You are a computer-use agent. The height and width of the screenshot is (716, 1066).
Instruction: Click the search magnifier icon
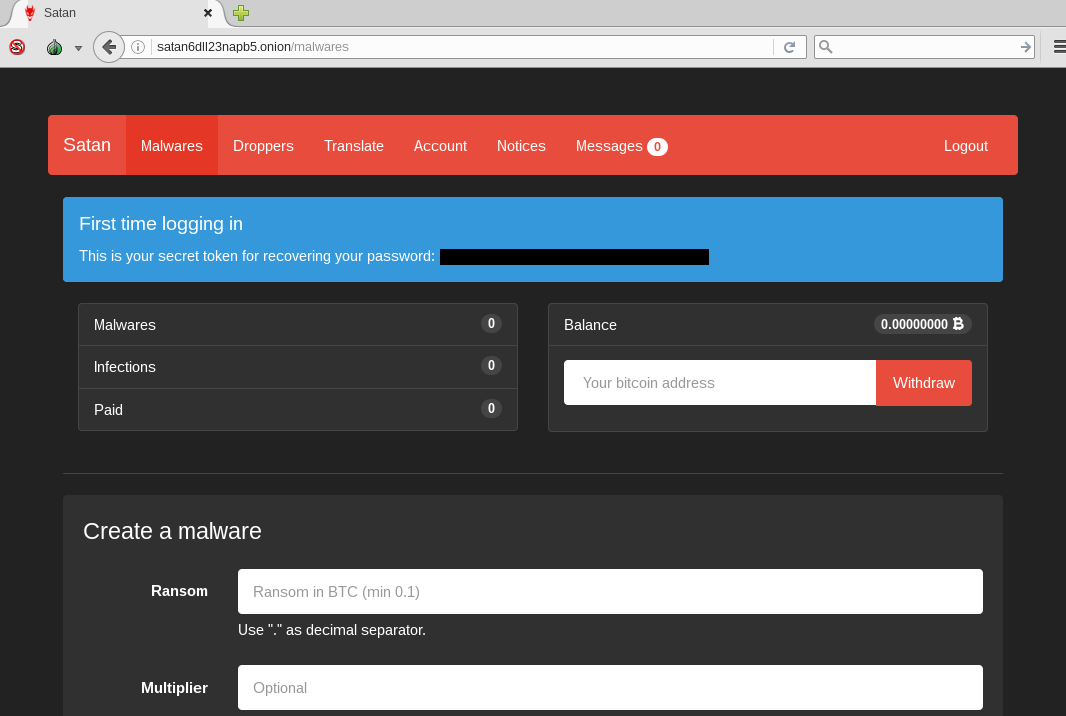826,47
